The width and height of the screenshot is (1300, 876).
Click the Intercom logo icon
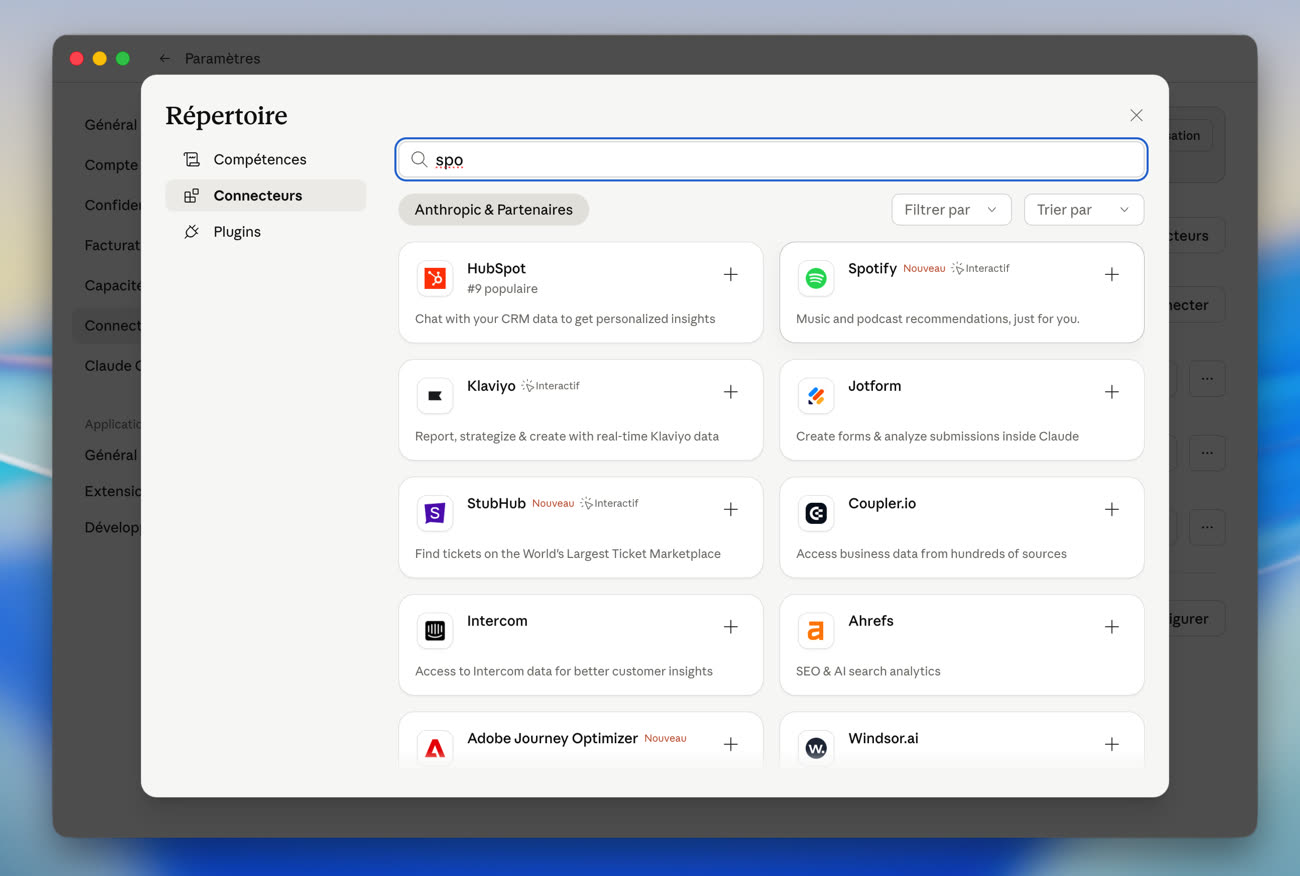[x=435, y=631]
